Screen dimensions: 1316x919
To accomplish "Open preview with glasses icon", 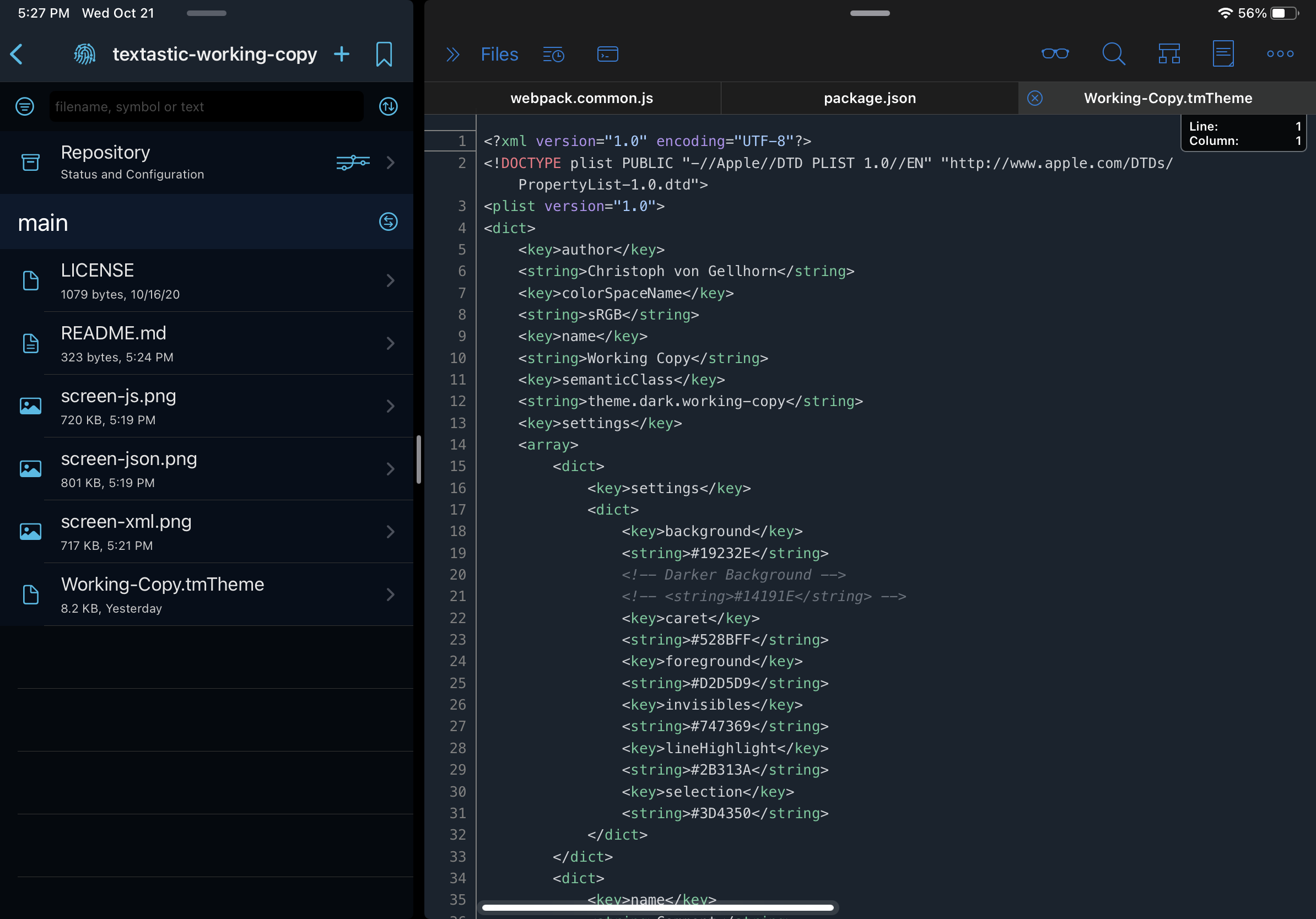I will pyautogui.click(x=1055, y=54).
